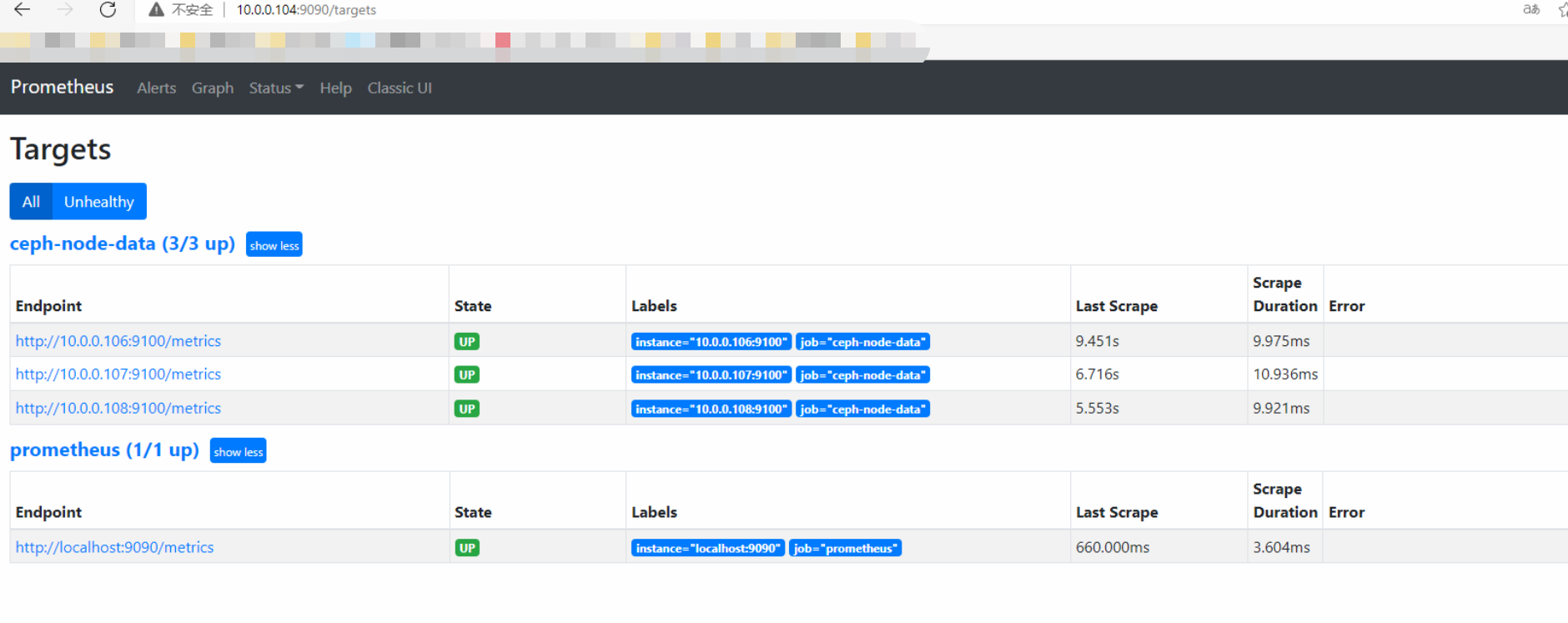Viewport: 1568px width, 623px height.
Task: Click the address bar URL 10.0.0.104:9090/targets
Action: 306,10
